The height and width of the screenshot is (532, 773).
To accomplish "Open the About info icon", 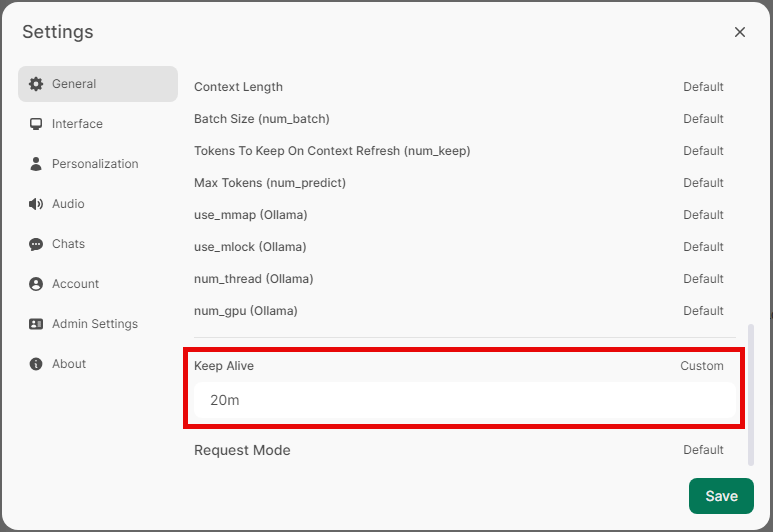I will click(35, 363).
